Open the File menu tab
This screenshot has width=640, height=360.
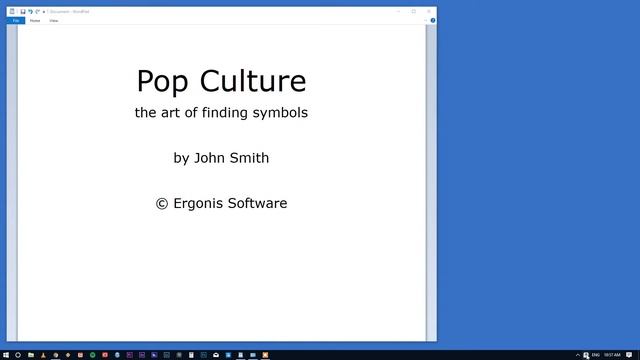pyautogui.click(x=16, y=20)
